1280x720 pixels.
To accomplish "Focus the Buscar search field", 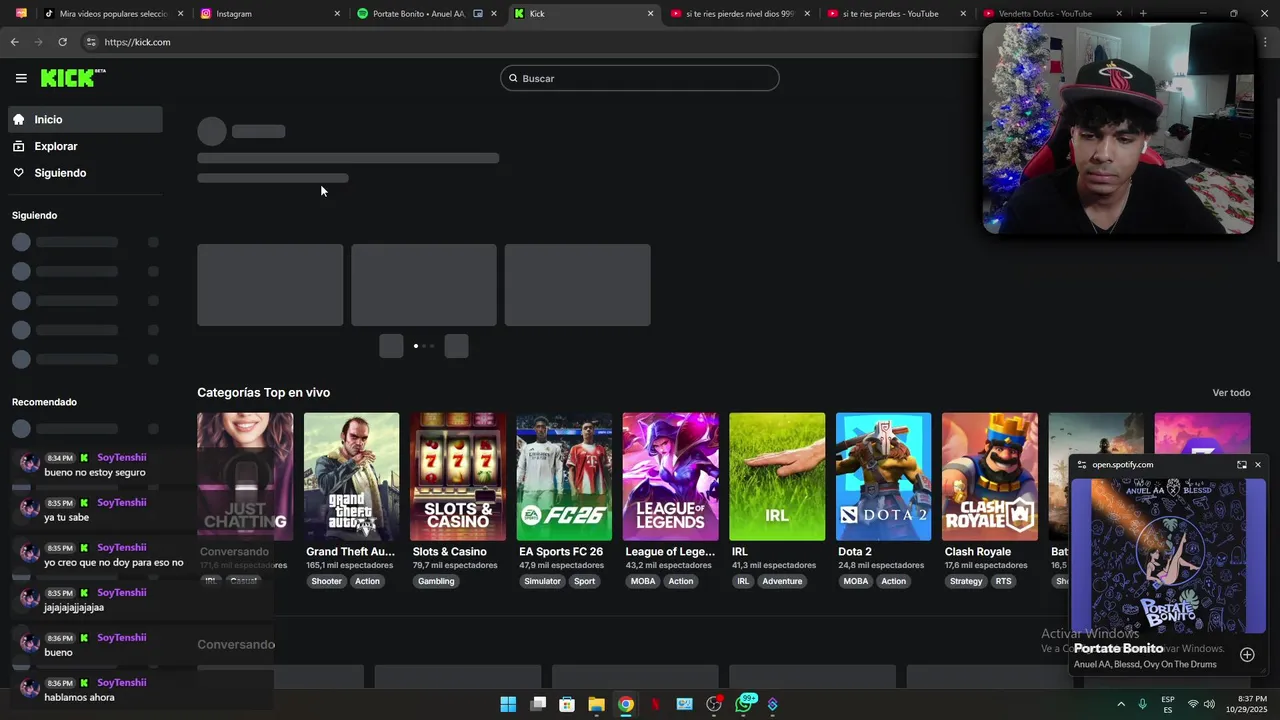I will pos(640,78).
